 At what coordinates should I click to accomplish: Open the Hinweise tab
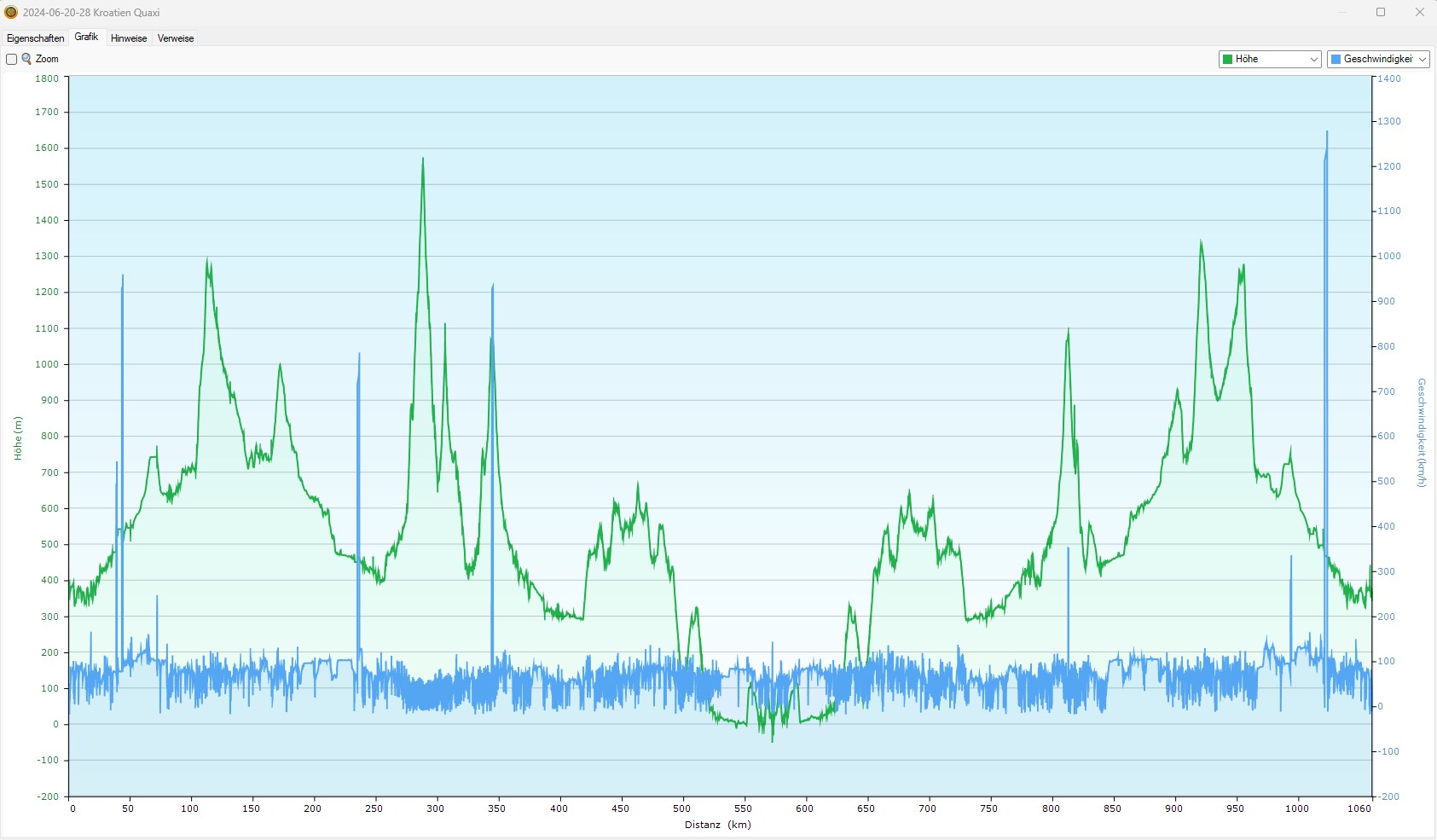click(129, 38)
